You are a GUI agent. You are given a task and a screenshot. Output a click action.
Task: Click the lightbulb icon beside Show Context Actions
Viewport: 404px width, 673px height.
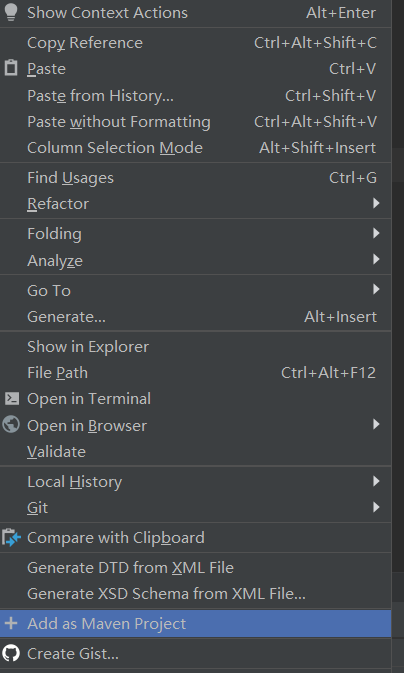point(11,12)
